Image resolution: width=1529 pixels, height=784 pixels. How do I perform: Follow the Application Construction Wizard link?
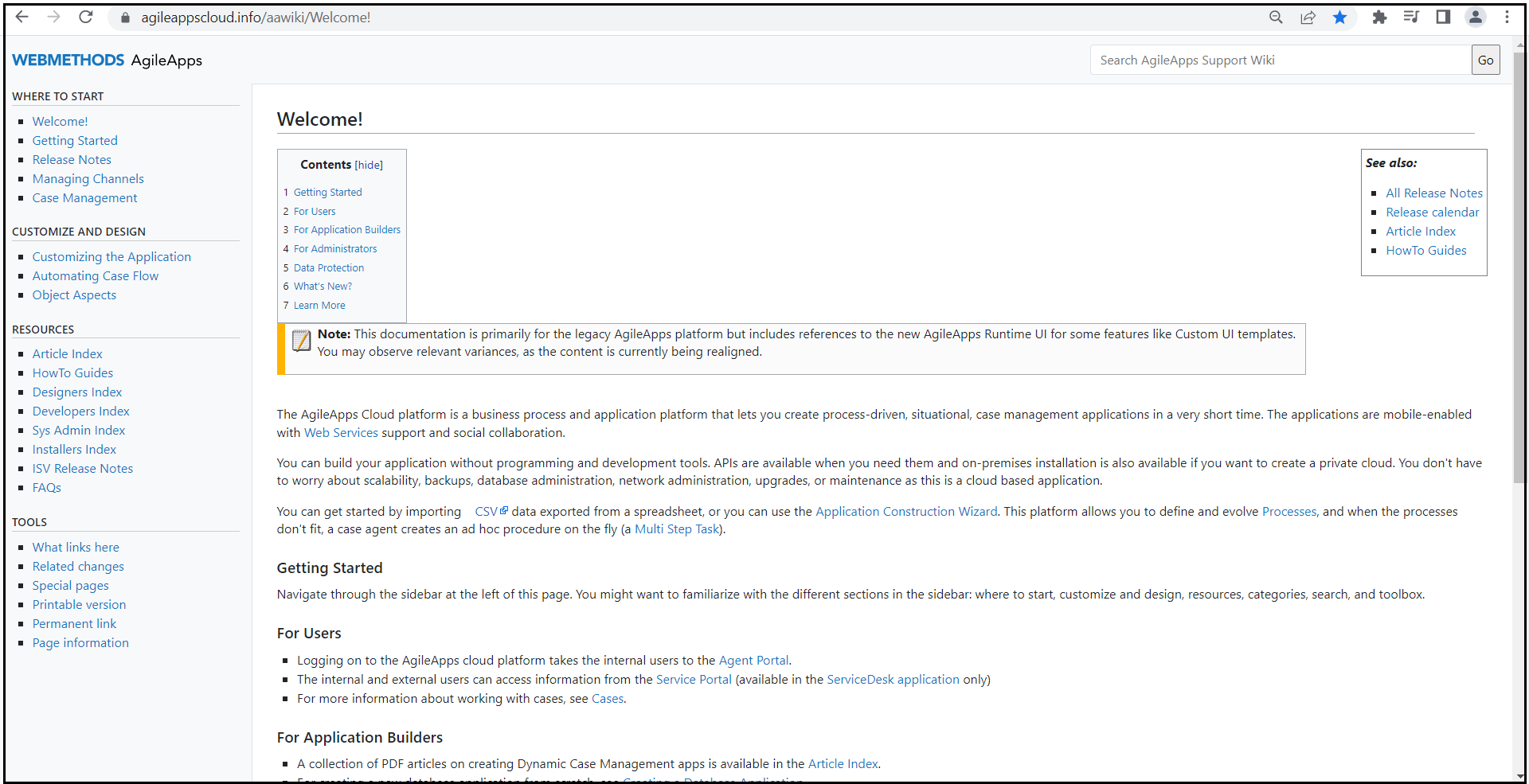click(x=906, y=512)
